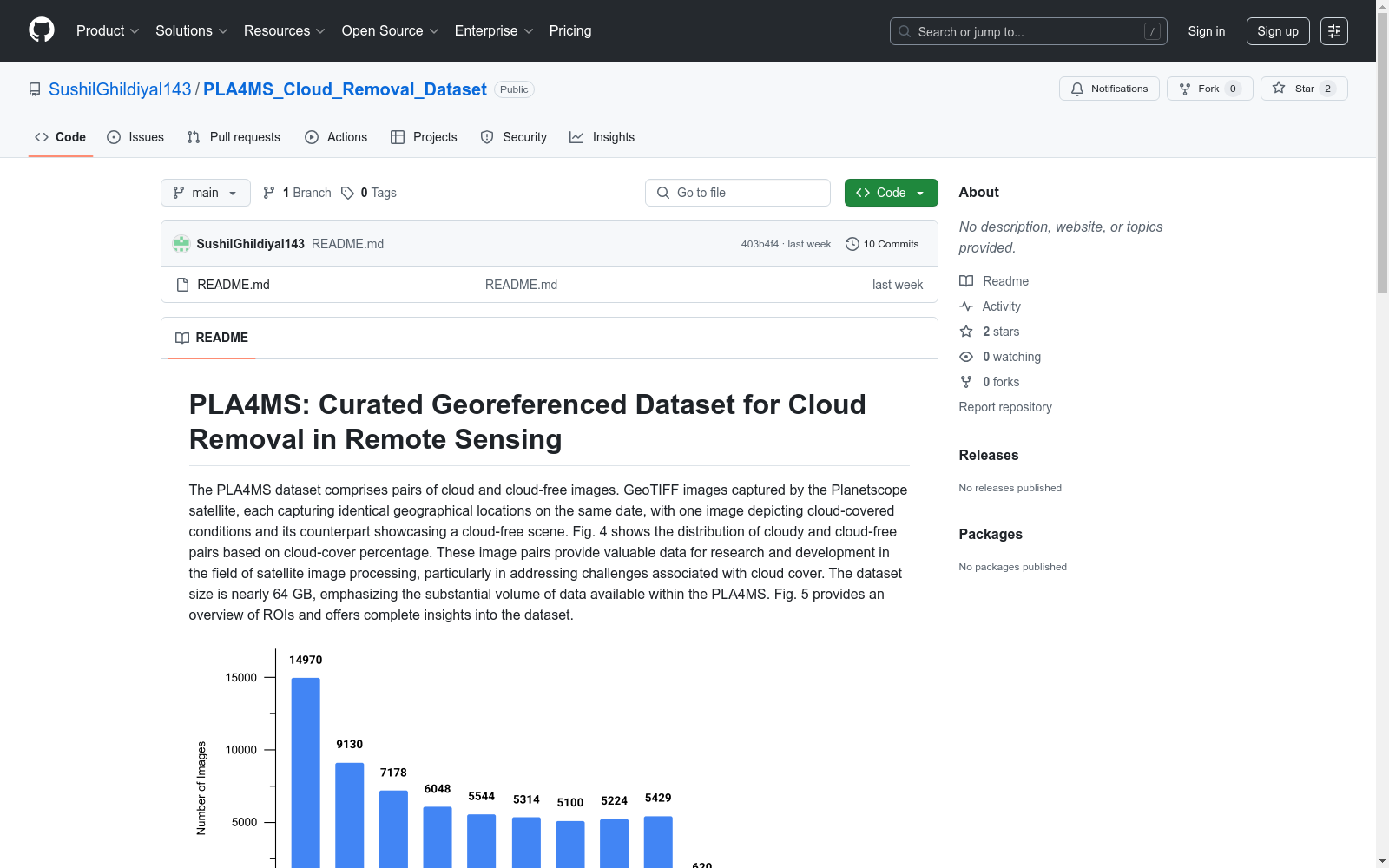Click the file icon beside README.md
The width and height of the screenshot is (1389, 868).
pos(182,285)
